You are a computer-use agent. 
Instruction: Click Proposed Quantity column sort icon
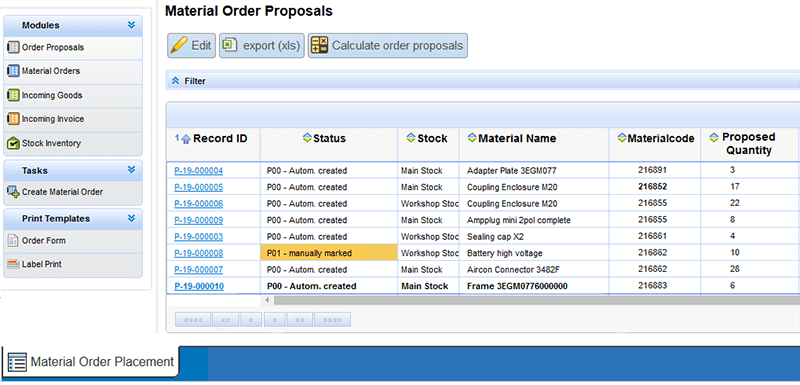714,137
